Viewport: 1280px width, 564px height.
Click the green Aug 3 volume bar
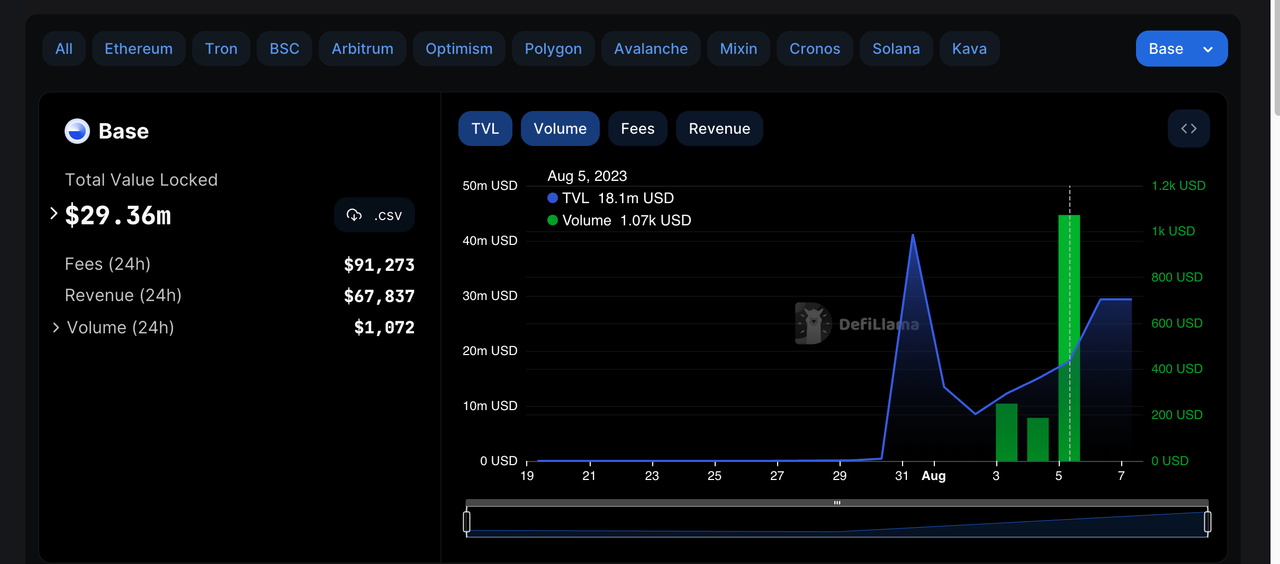(1007, 432)
